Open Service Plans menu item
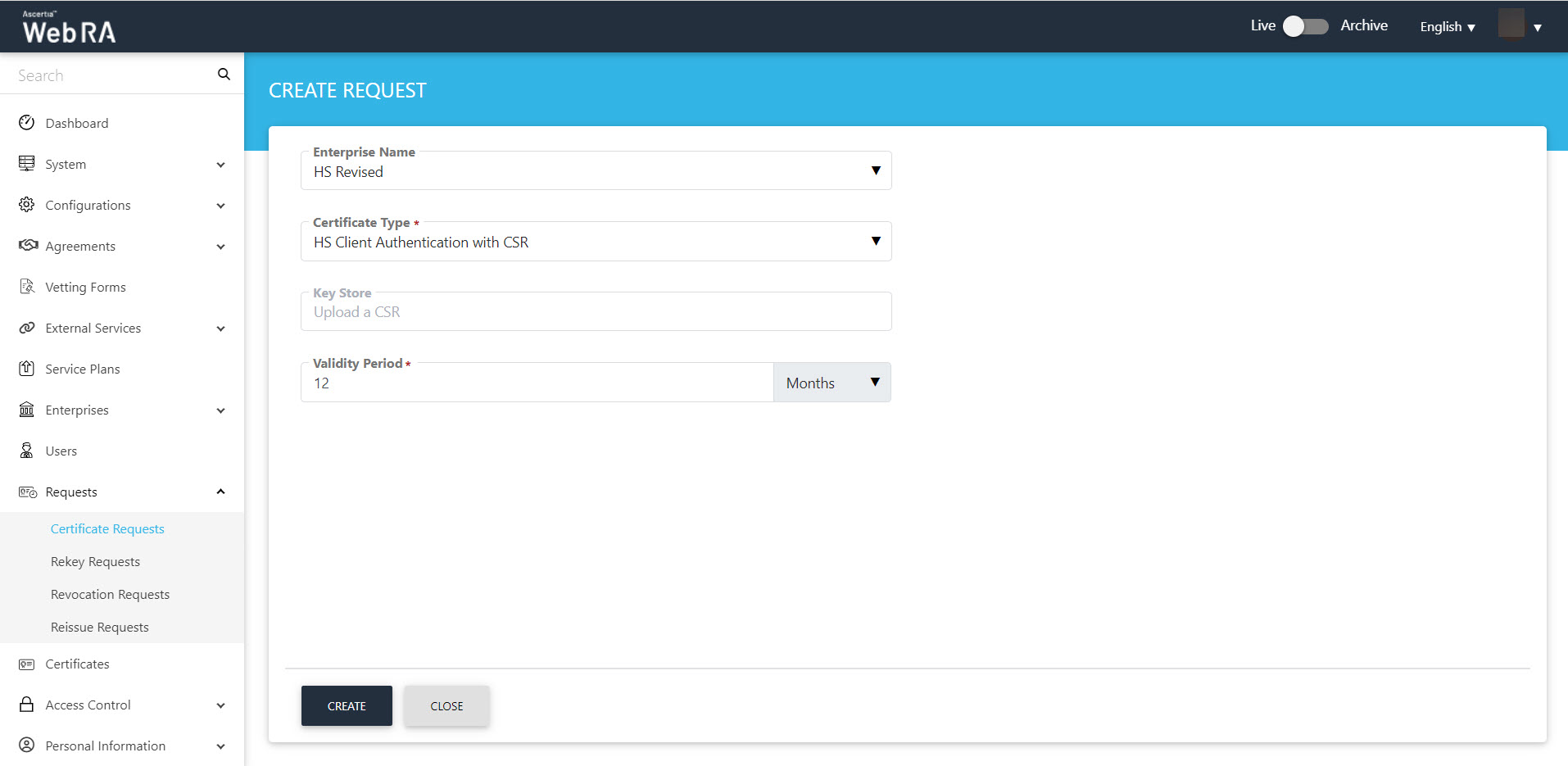Screen dimensions: 1568x766 pyautogui.click(x=83, y=369)
